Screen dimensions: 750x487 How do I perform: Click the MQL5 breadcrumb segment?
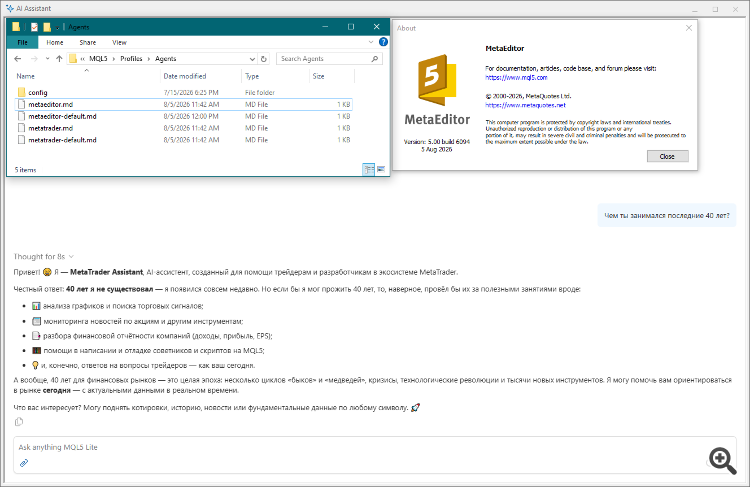coord(99,59)
